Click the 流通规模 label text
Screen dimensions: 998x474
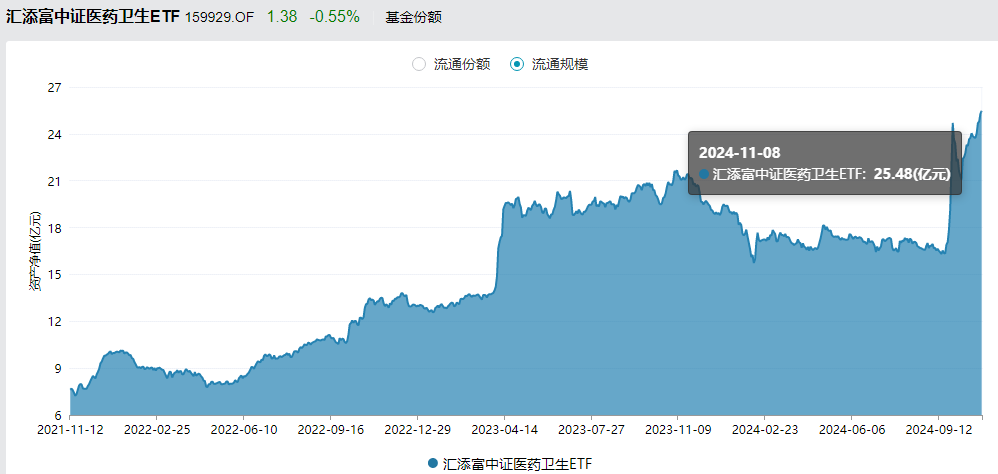point(560,64)
